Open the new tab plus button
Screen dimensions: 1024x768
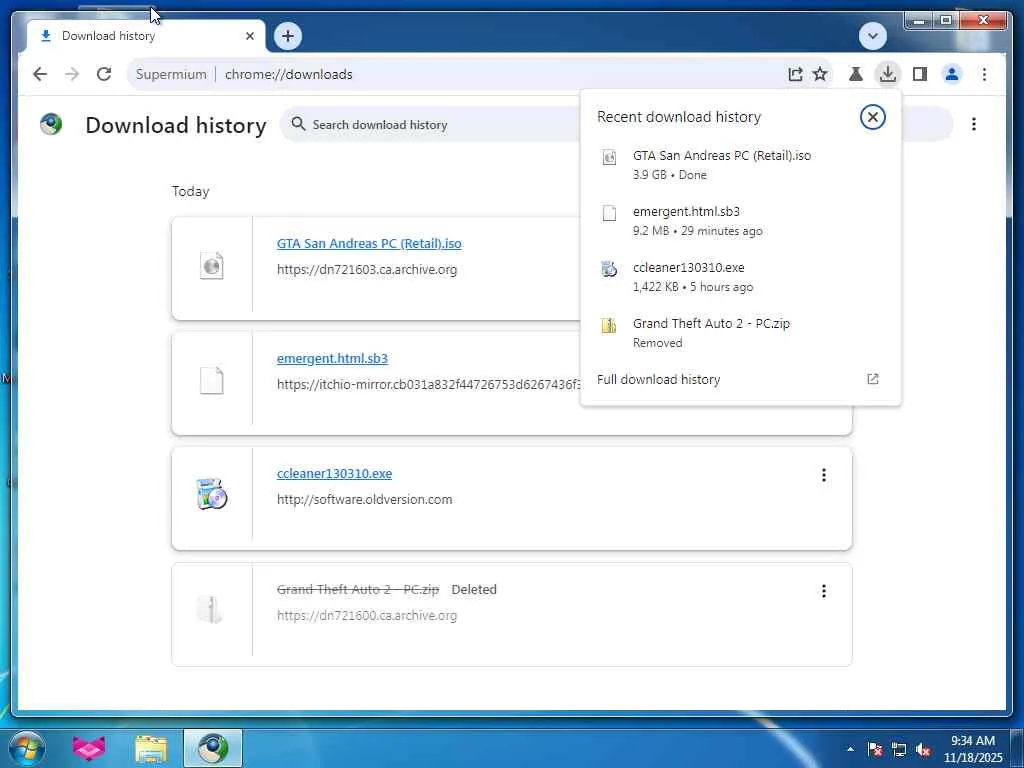click(x=288, y=36)
